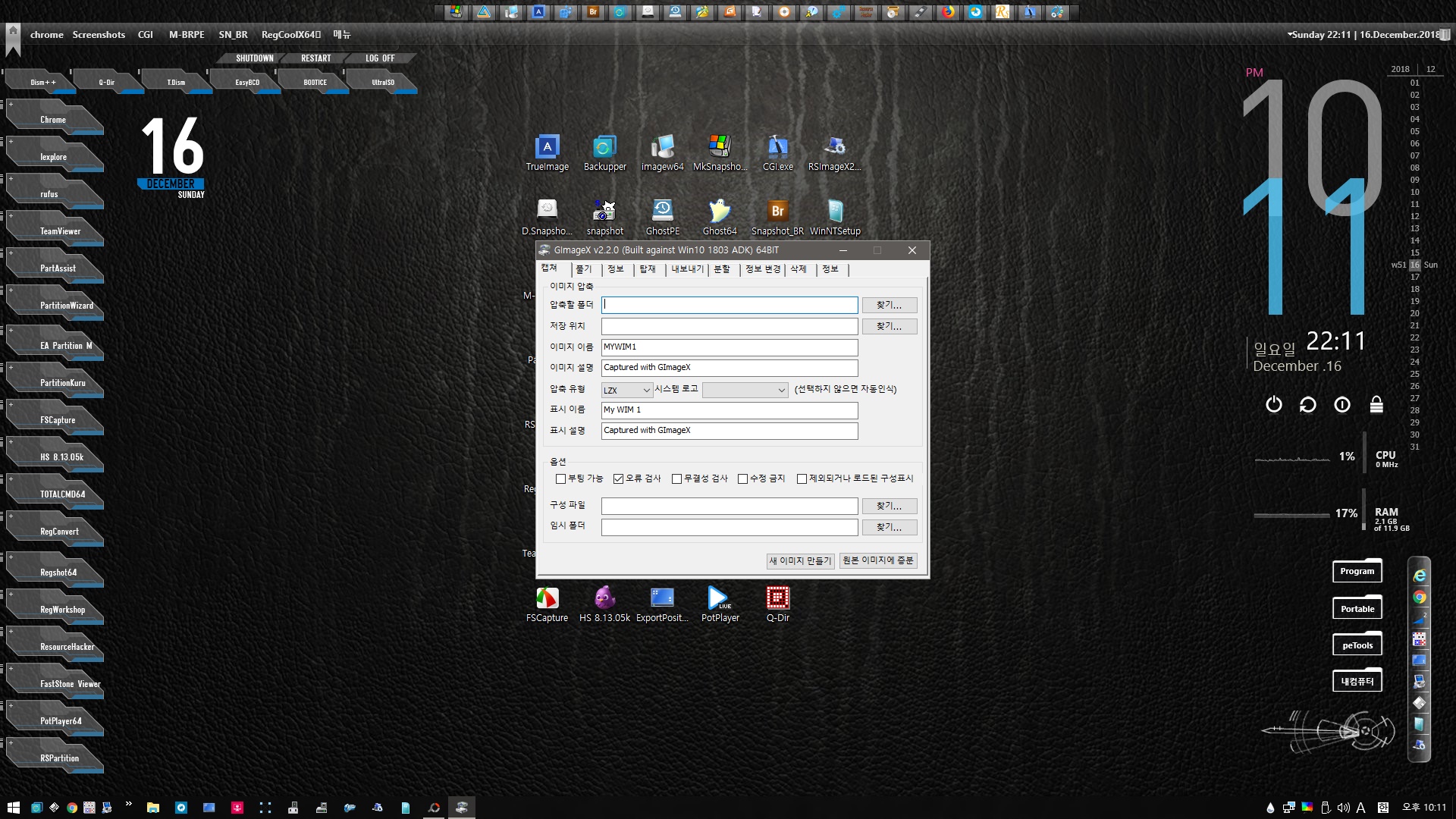The image size is (1456, 819).
Task: Click 찾기... next to 압축할 폴더
Action: coord(889,305)
